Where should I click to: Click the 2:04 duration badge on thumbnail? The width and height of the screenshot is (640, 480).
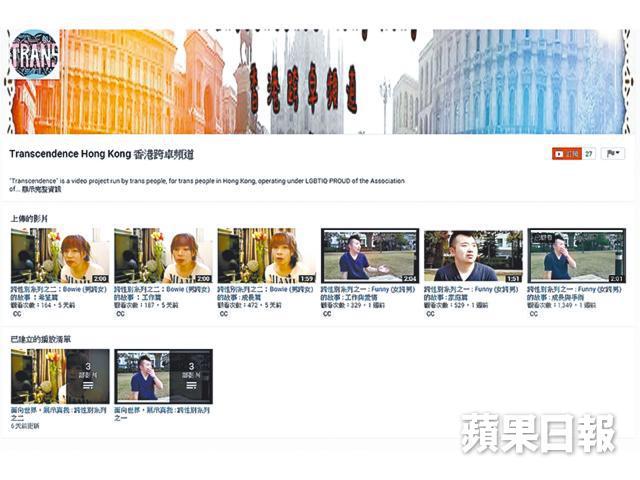409,279
